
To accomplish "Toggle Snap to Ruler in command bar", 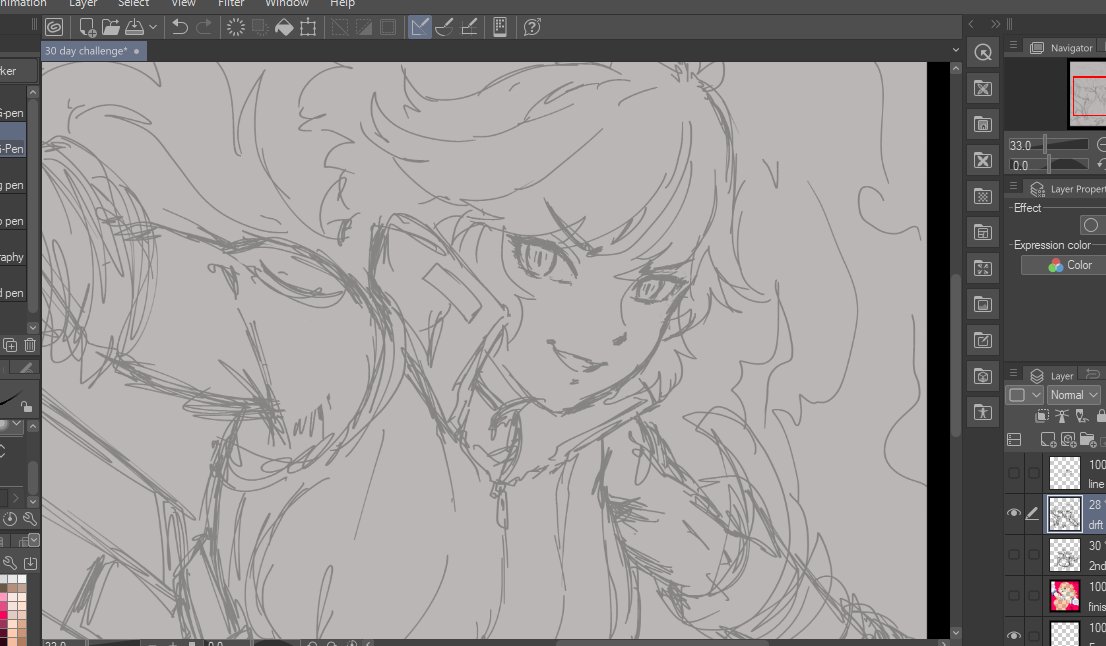I will (420, 28).
